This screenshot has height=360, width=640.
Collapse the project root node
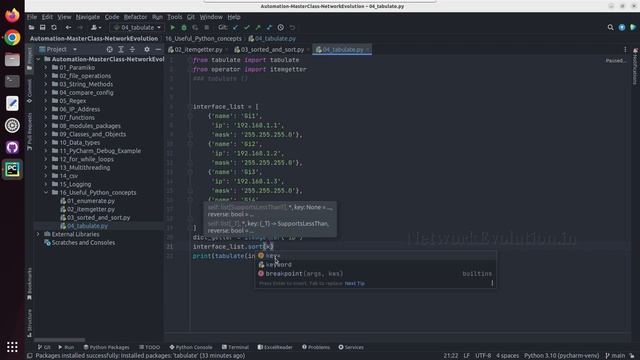coord(38,59)
